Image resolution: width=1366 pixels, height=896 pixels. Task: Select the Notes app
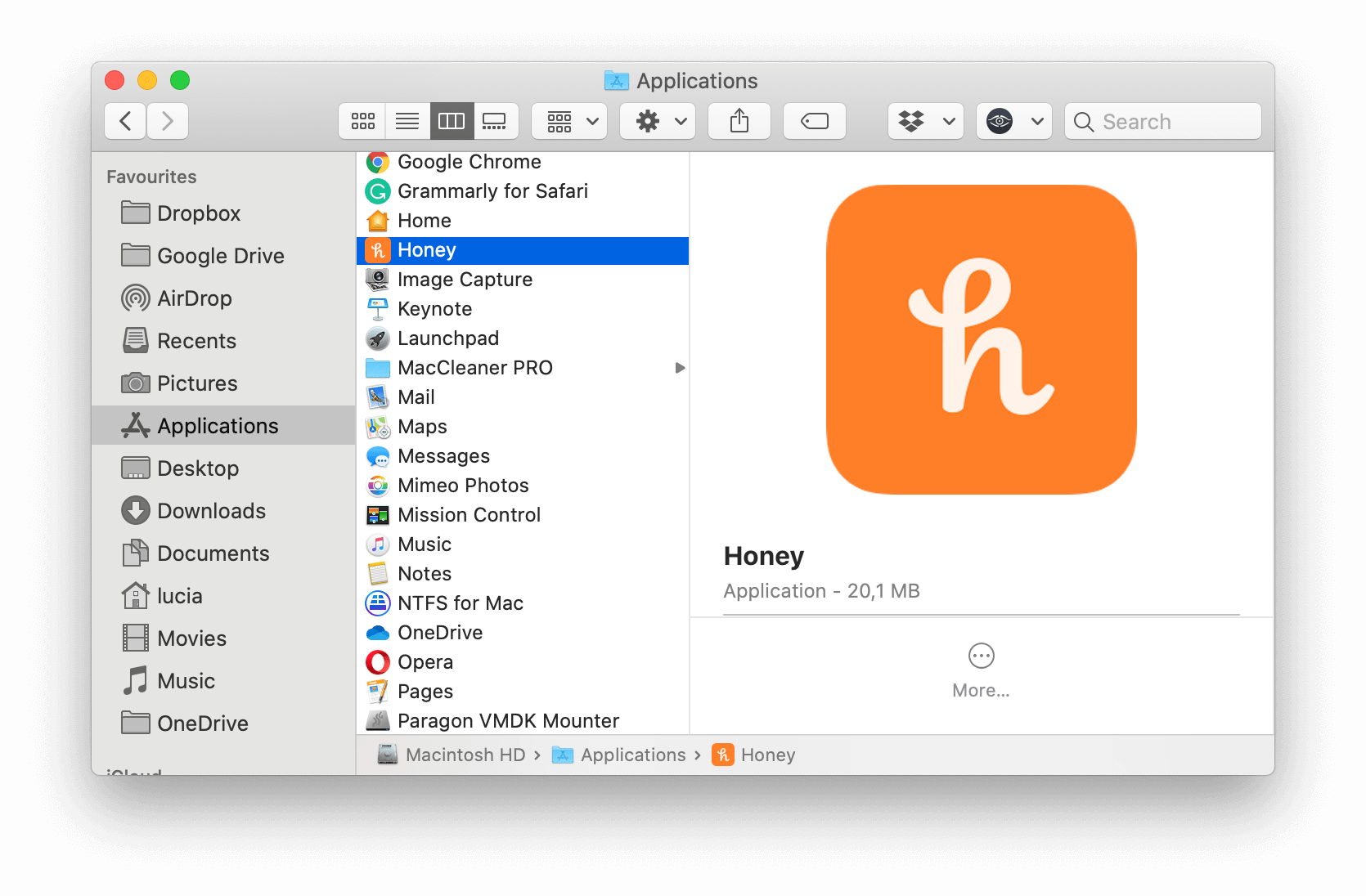coord(523,574)
